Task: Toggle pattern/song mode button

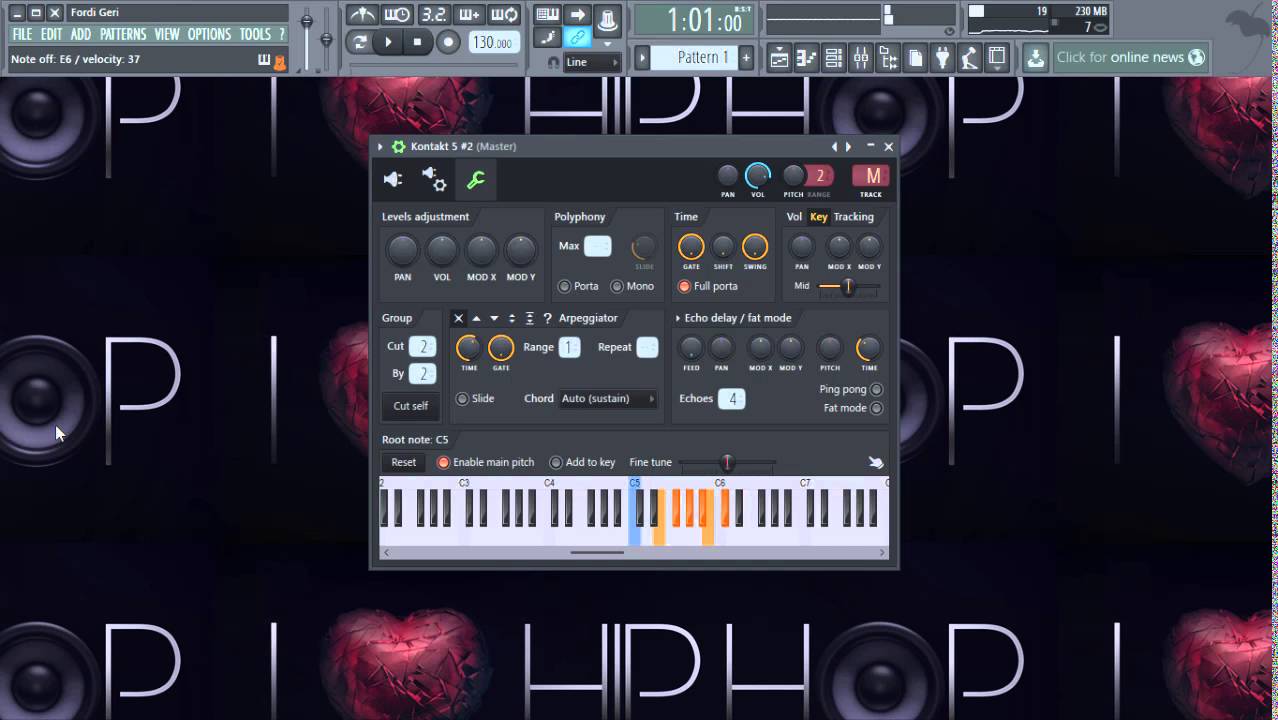Action: tap(360, 42)
